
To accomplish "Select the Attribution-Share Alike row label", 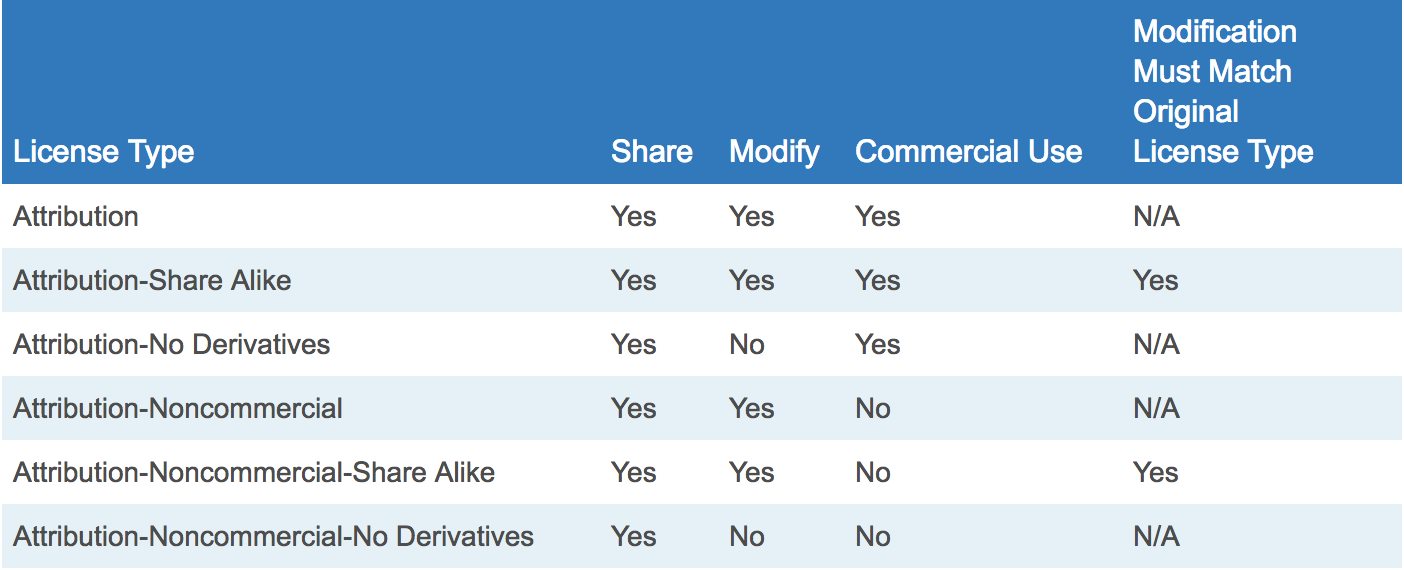I will [x=152, y=280].
